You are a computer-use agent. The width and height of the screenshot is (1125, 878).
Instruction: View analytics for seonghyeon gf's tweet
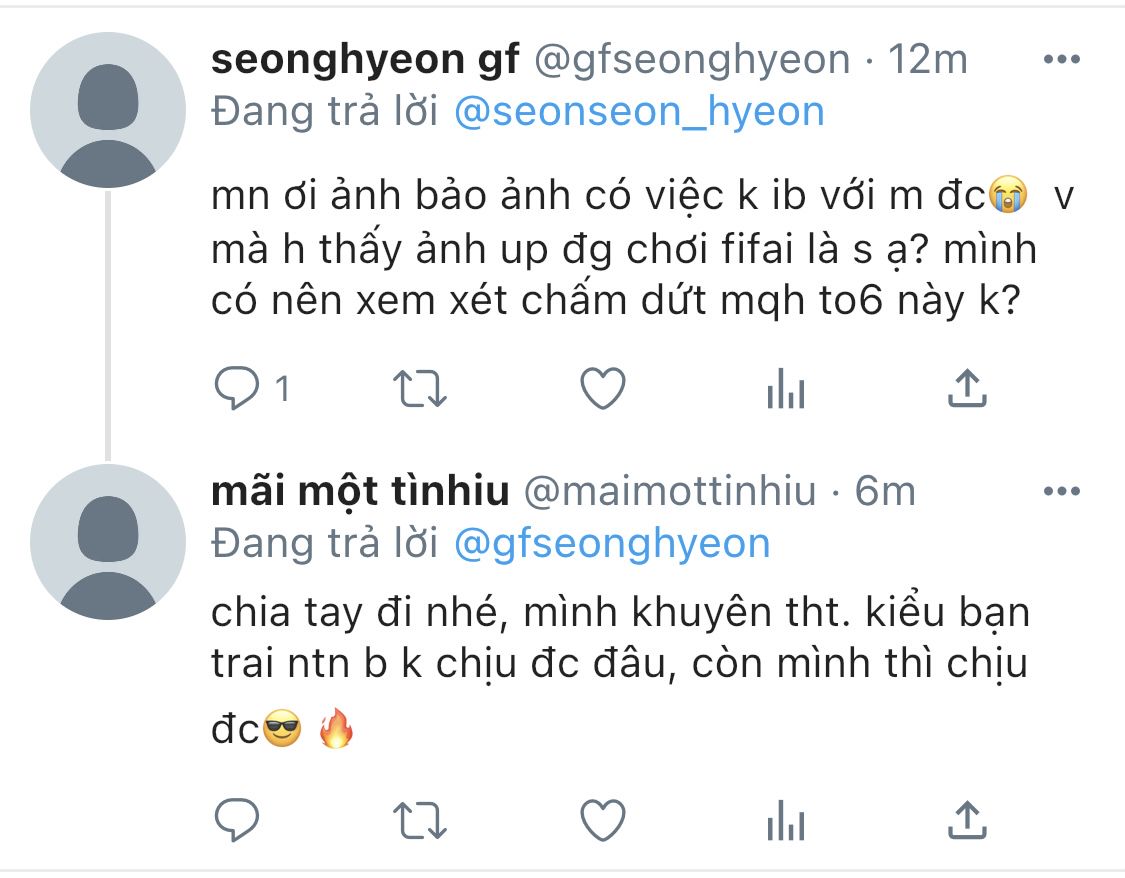785,389
